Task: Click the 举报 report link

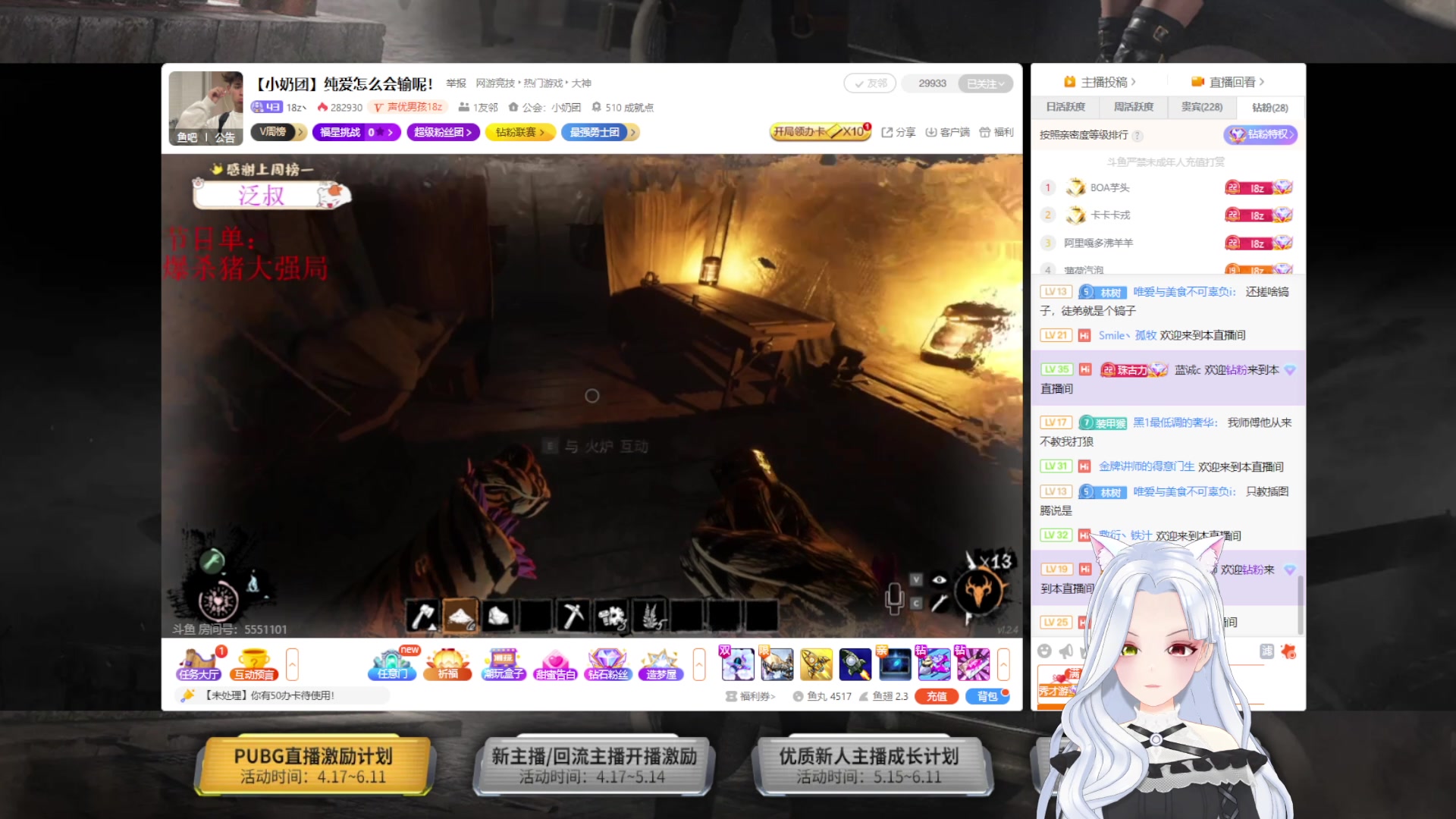Action: pos(457,83)
